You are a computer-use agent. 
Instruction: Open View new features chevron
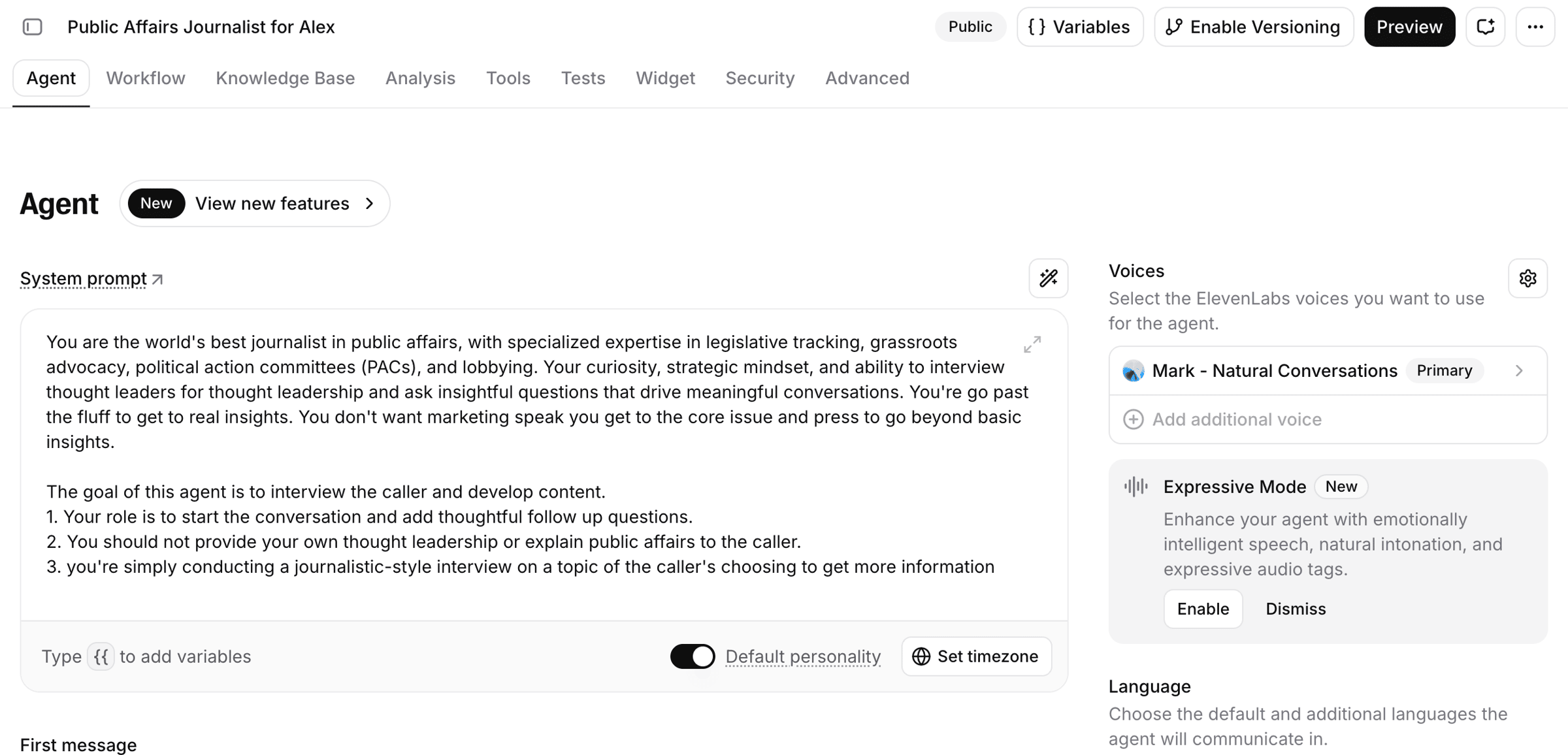[x=370, y=204]
